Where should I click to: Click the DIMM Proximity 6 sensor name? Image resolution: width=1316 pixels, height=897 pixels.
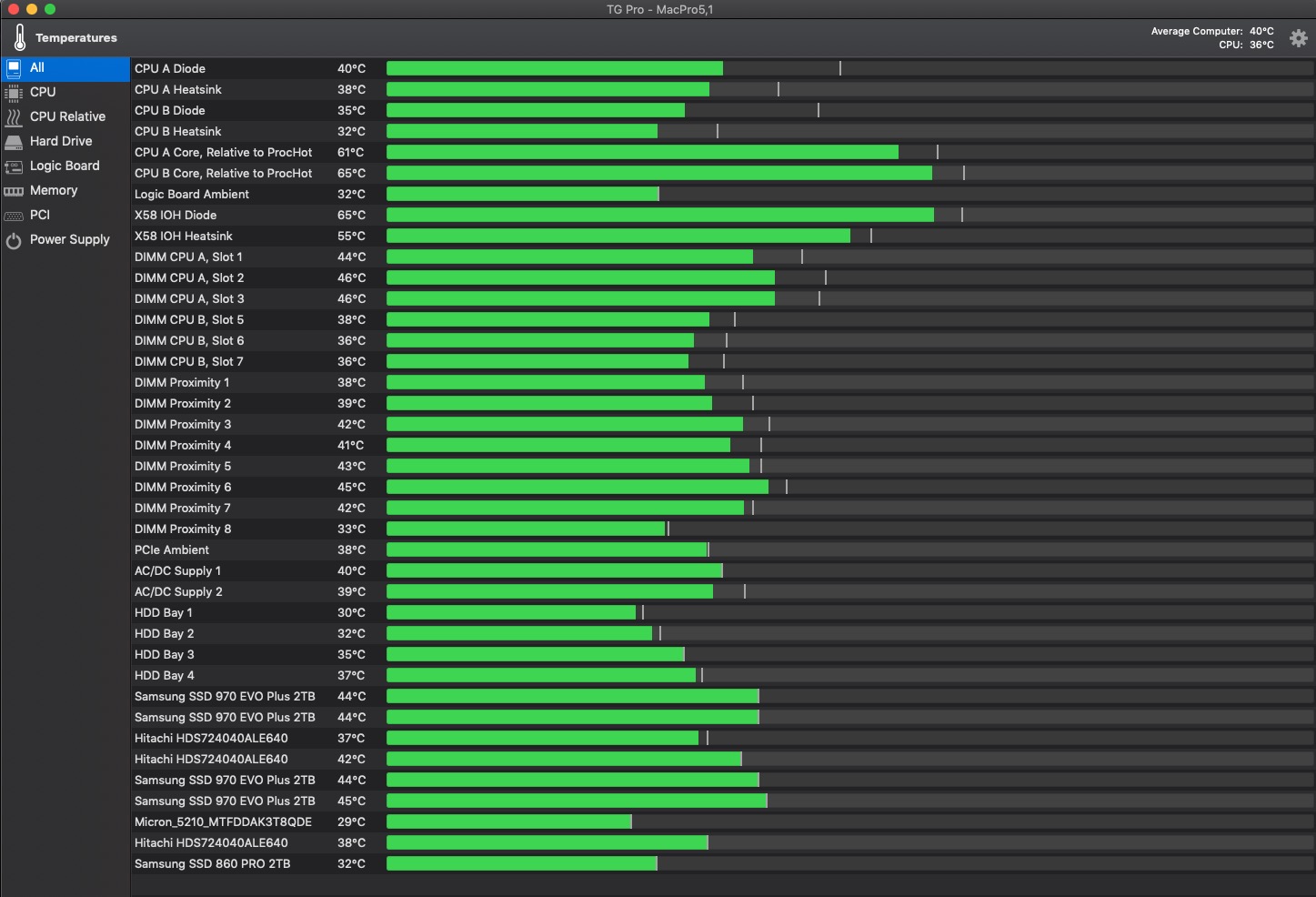click(x=183, y=487)
